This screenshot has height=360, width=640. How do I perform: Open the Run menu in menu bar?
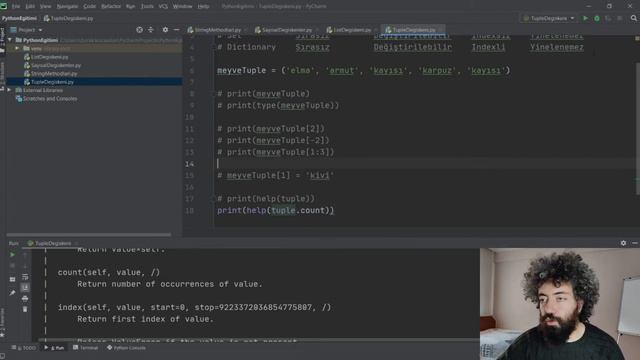131,6
